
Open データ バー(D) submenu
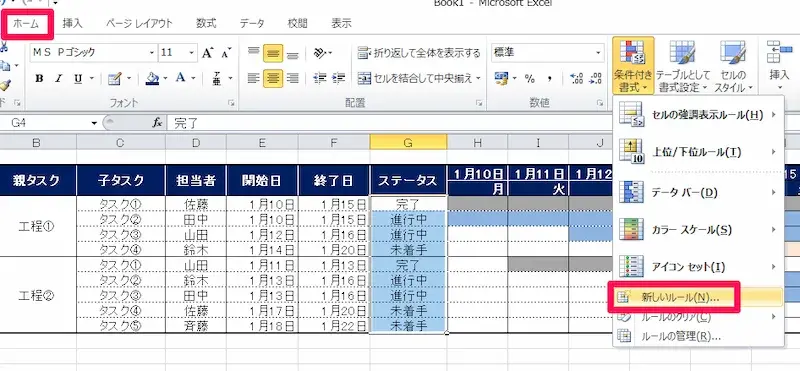tap(698, 193)
